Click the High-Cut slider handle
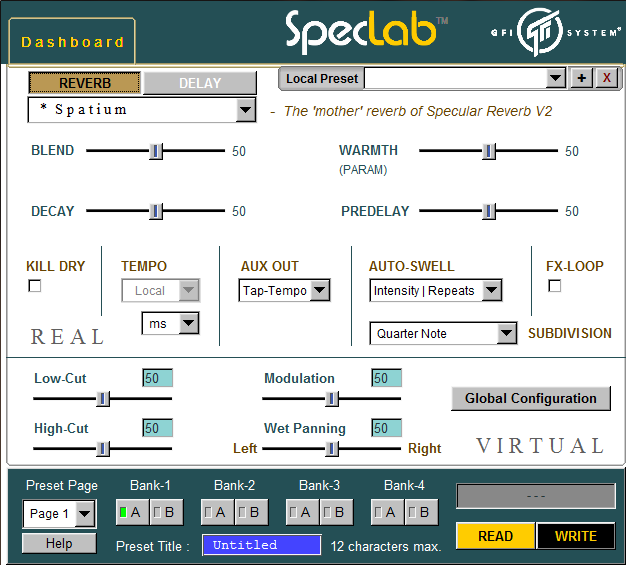 [103, 449]
